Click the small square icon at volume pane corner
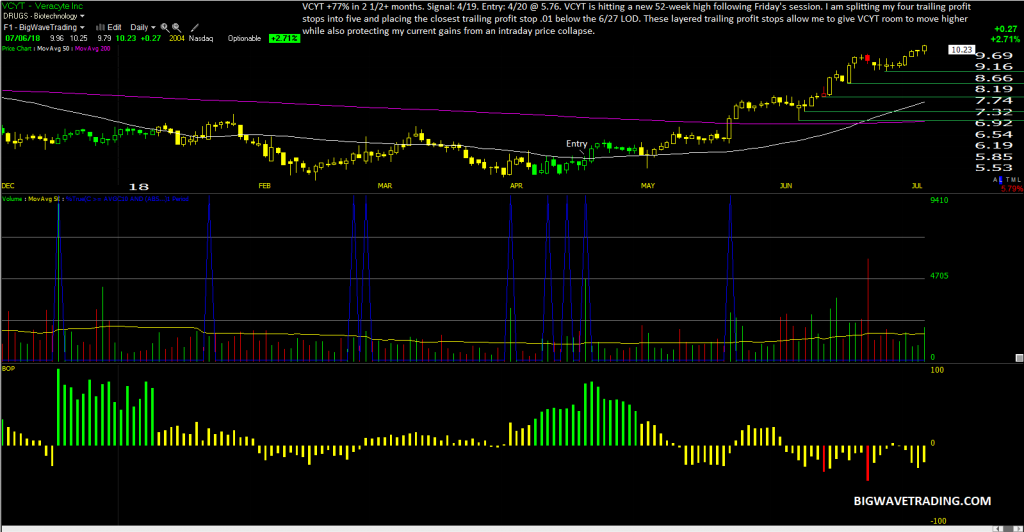The image size is (1024, 532). pyautogui.click(x=1019, y=358)
